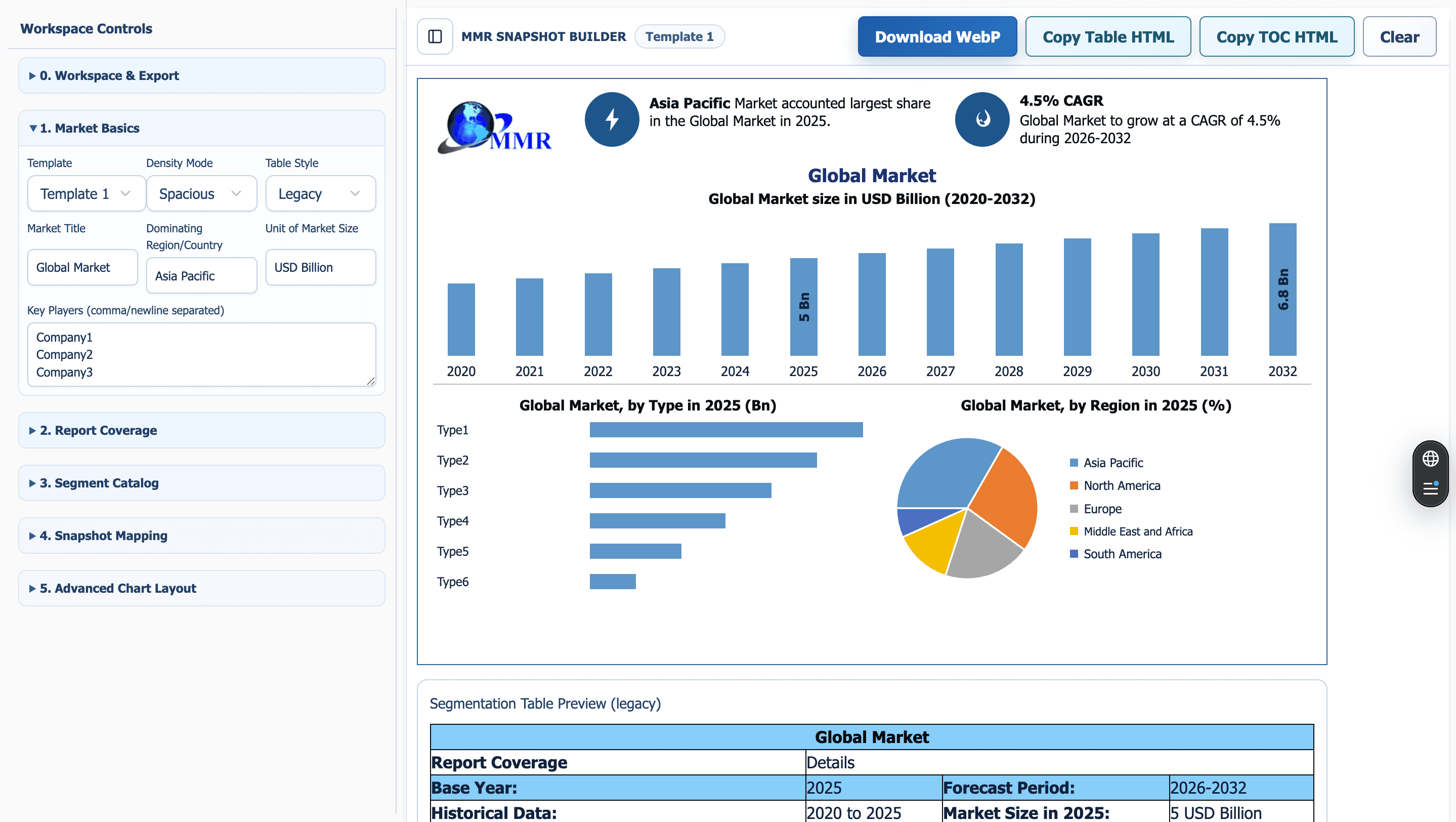Focus the Market Title input field
Screen dimensions: 1456x822
82,267
